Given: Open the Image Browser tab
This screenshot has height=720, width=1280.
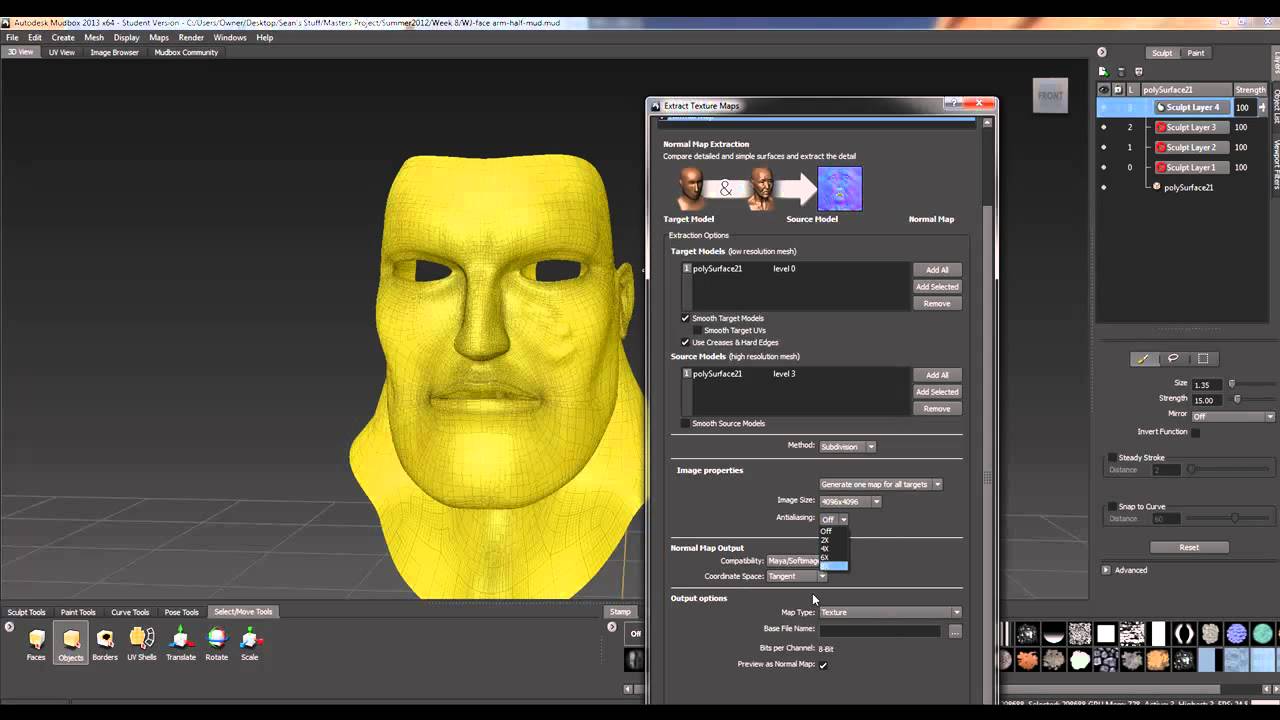Looking at the screenshot, I should [x=115, y=52].
